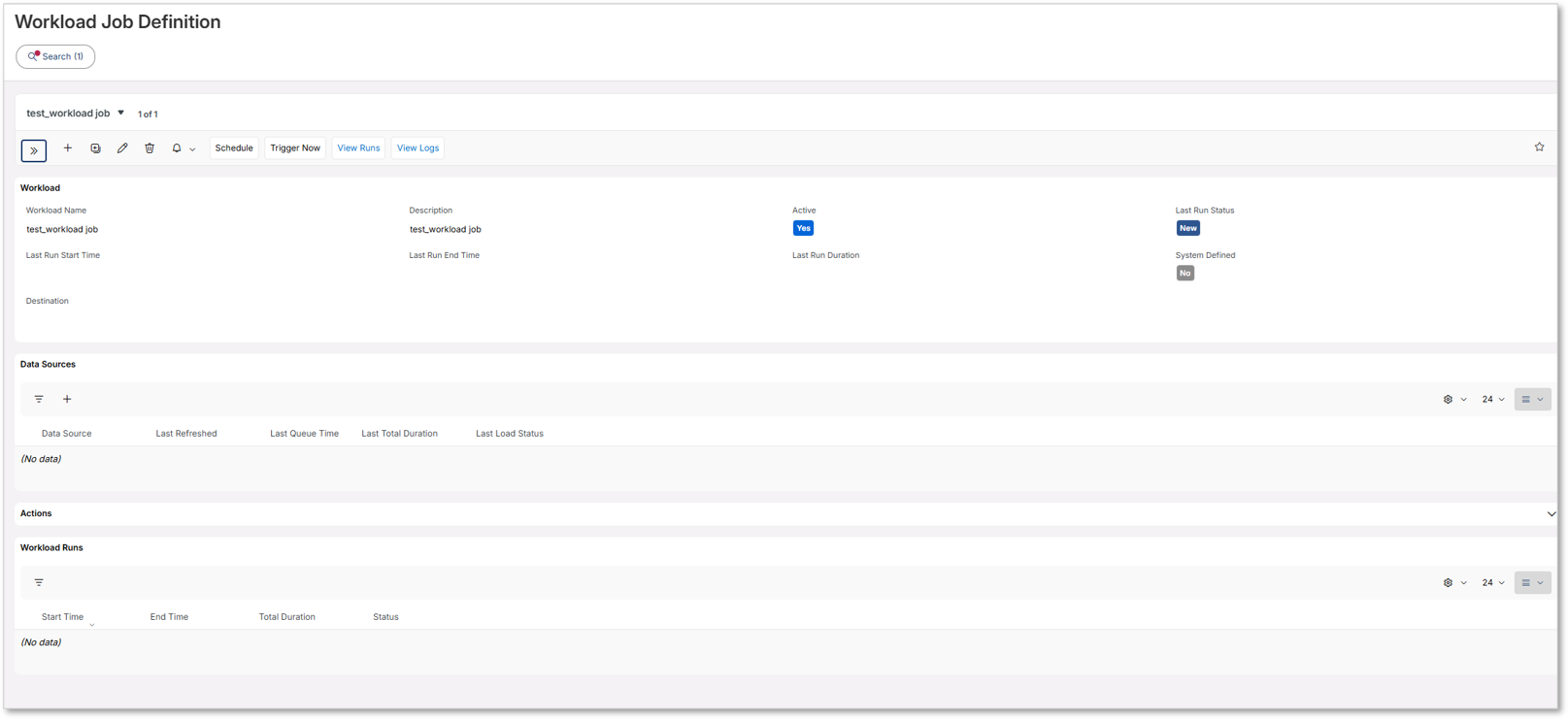Viewport: 1568px width, 719px height.
Task: Expand the side panel with double-chevron icon
Action: pyautogui.click(x=34, y=150)
